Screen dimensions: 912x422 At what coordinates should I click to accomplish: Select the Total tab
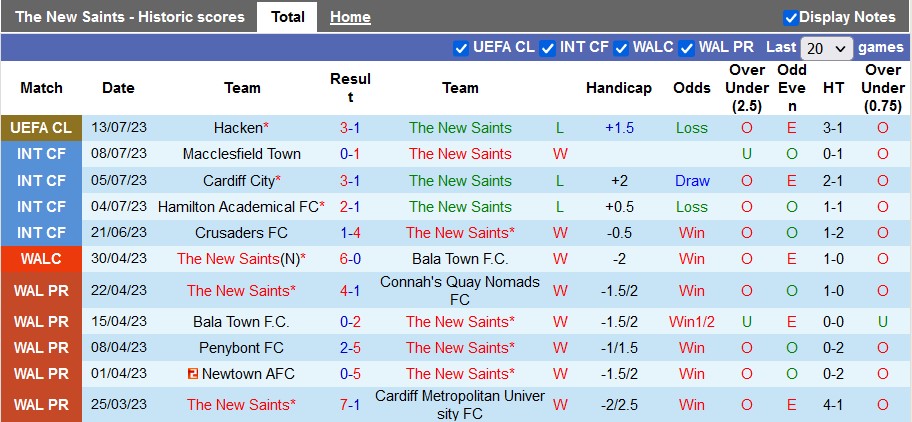pos(287,17)
